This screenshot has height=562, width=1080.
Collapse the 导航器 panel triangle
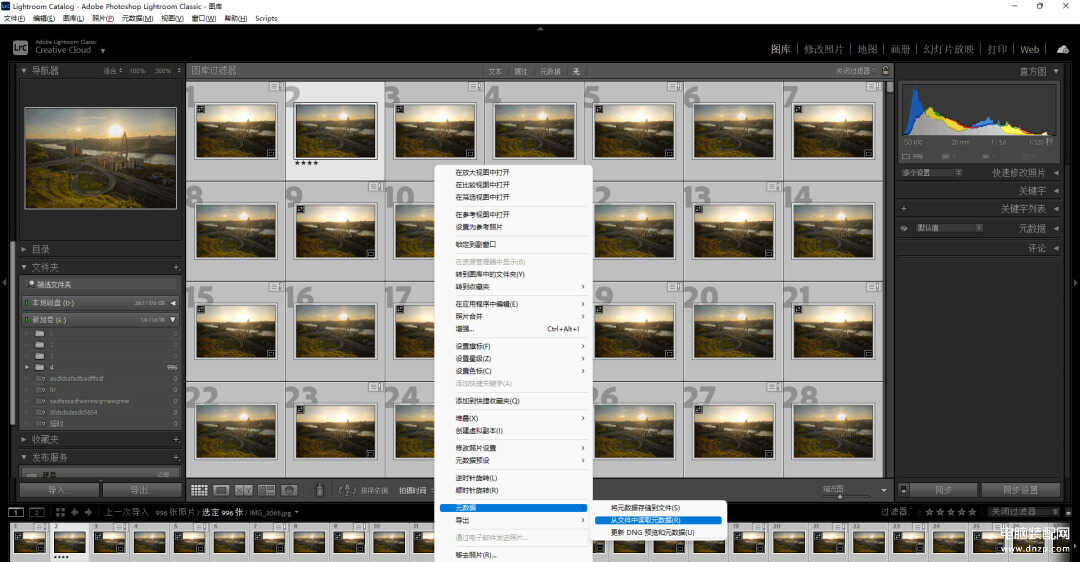(x=23, y=70)
